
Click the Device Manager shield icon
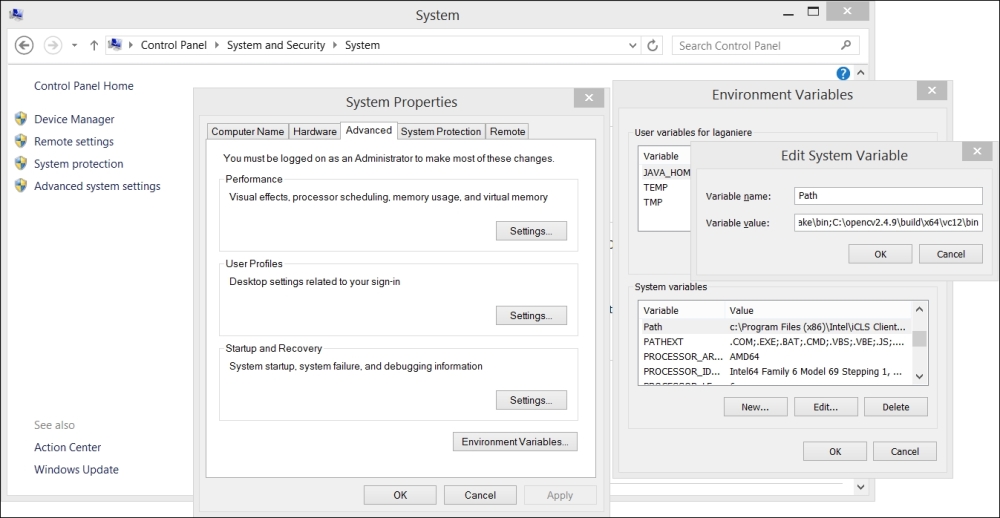tap(21, 119)
